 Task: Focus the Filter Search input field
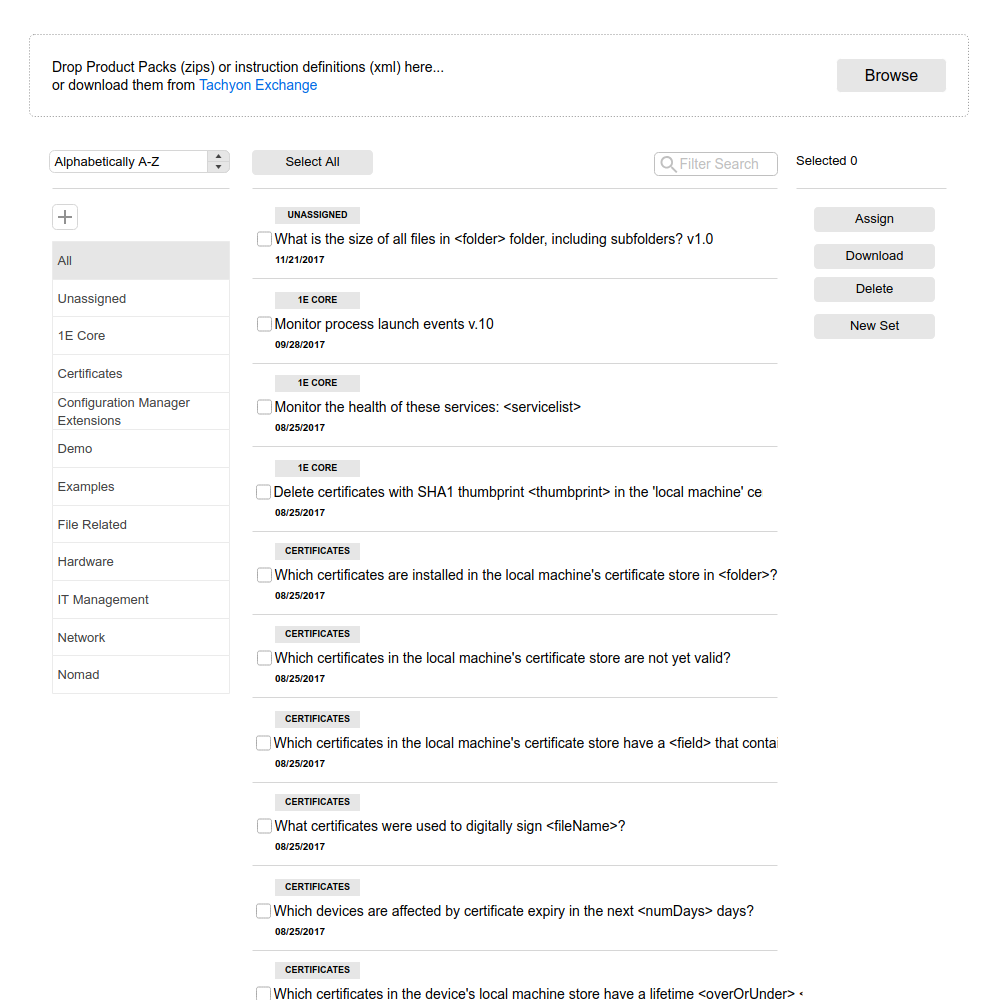[x=716, y=164]
